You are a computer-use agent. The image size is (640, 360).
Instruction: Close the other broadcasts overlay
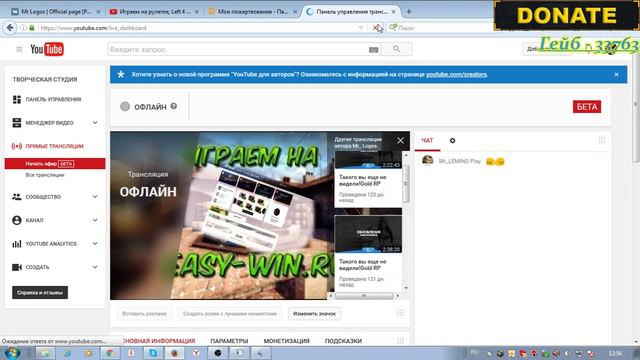[x=400, y=140]
